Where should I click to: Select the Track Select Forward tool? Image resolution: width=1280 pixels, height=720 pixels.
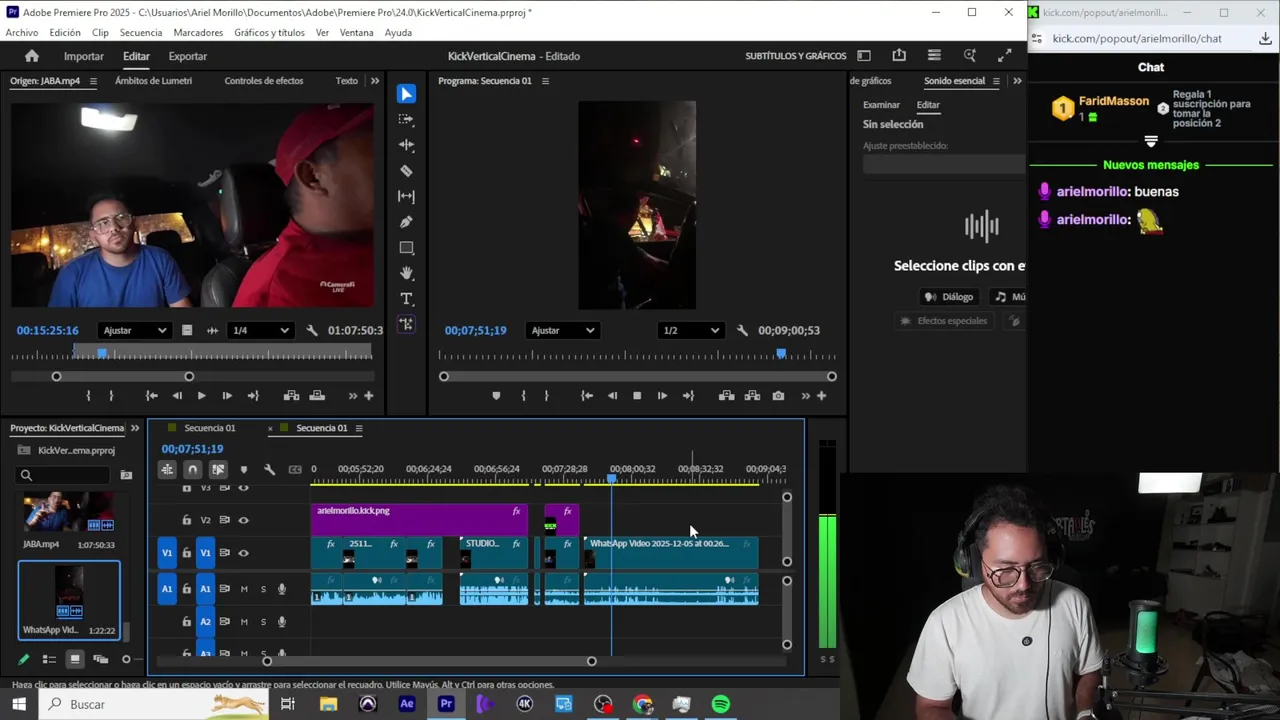tap(406, 119)
